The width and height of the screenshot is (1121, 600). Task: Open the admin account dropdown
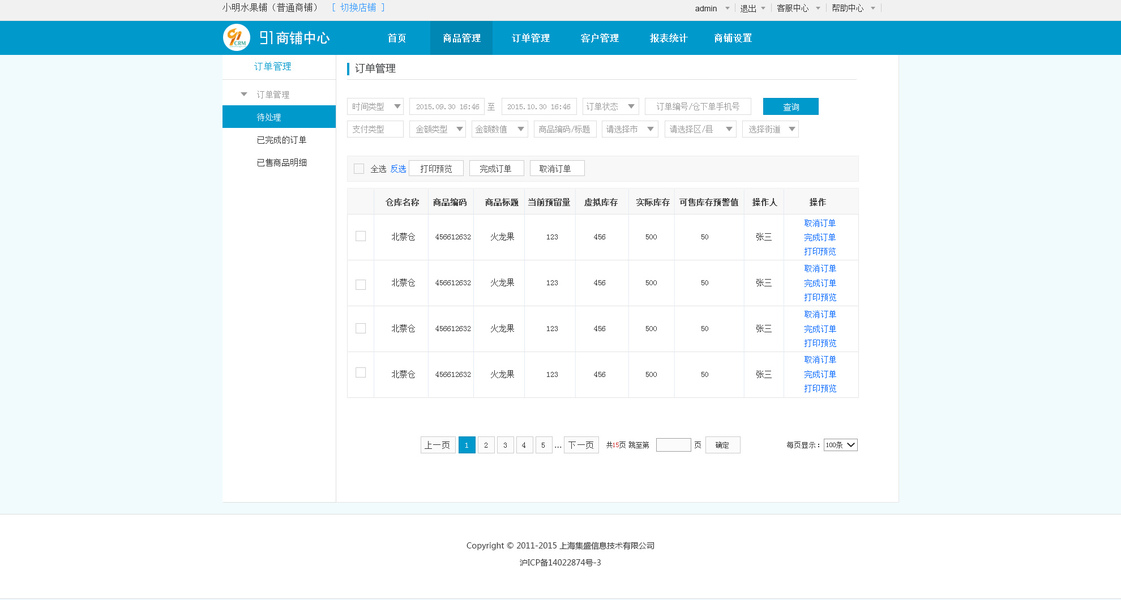(712, 9)
